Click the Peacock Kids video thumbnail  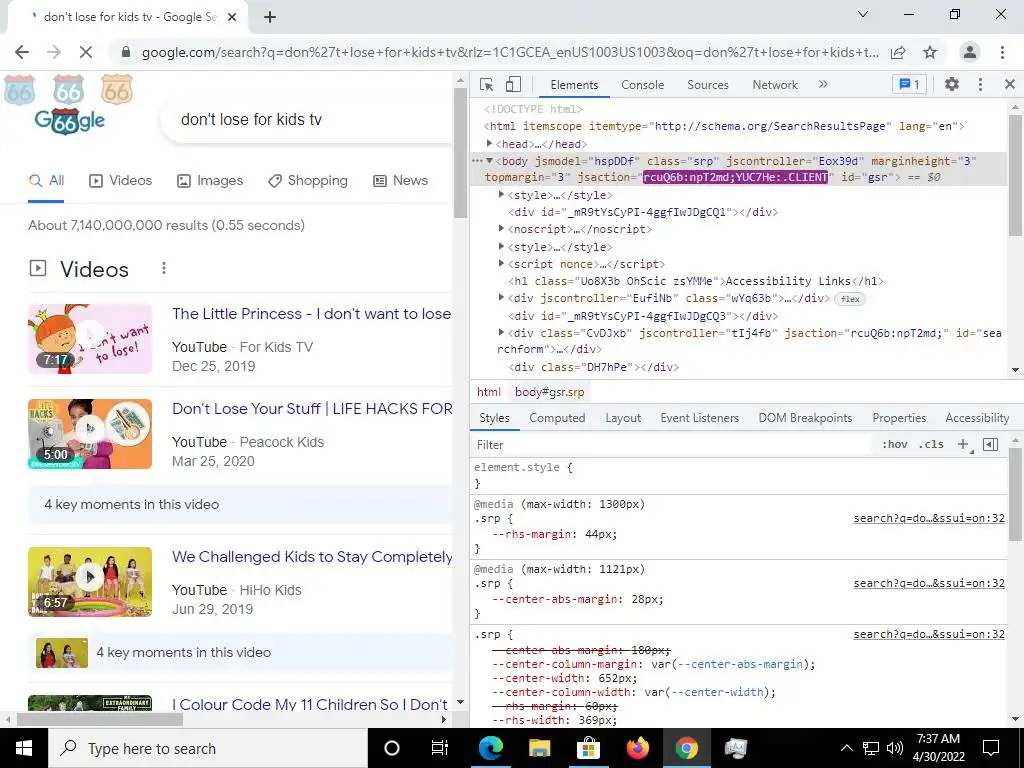click(90, 434)
